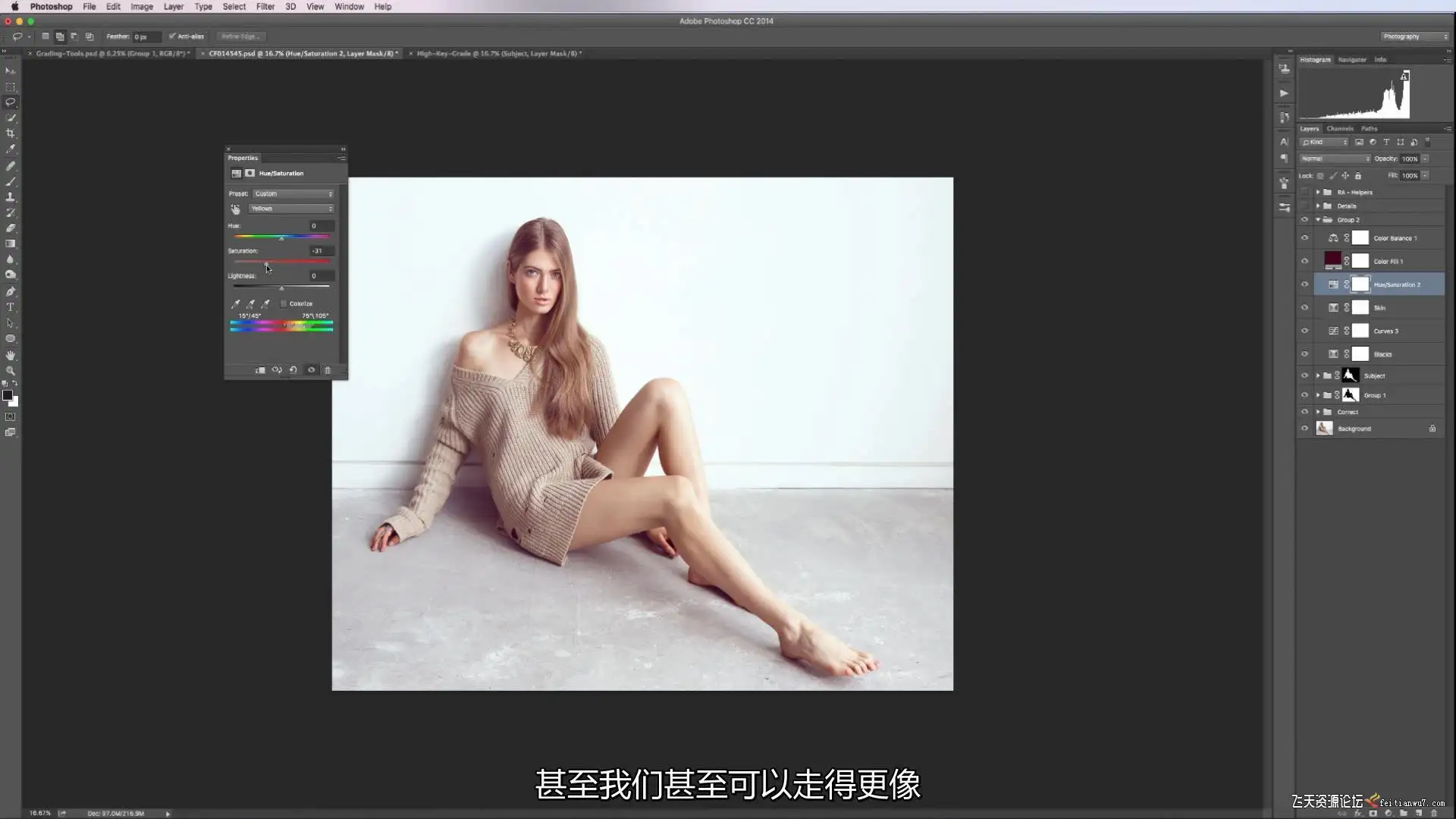Hide the Color Fill 1 layer
The image size is (1456, 819).
point(1304,261)
